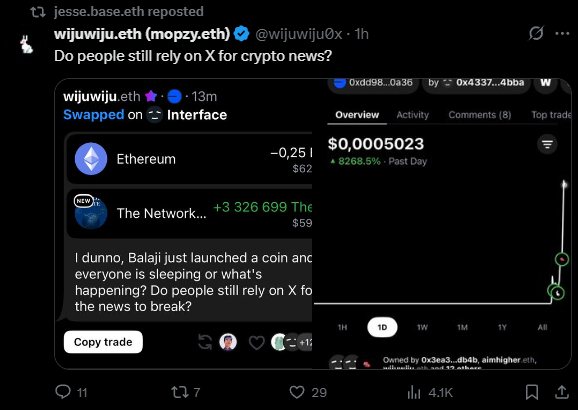Select the 1M chart range
Viewport: 578px width, 410px height.
pyautogui.click(x=462, y=327)
